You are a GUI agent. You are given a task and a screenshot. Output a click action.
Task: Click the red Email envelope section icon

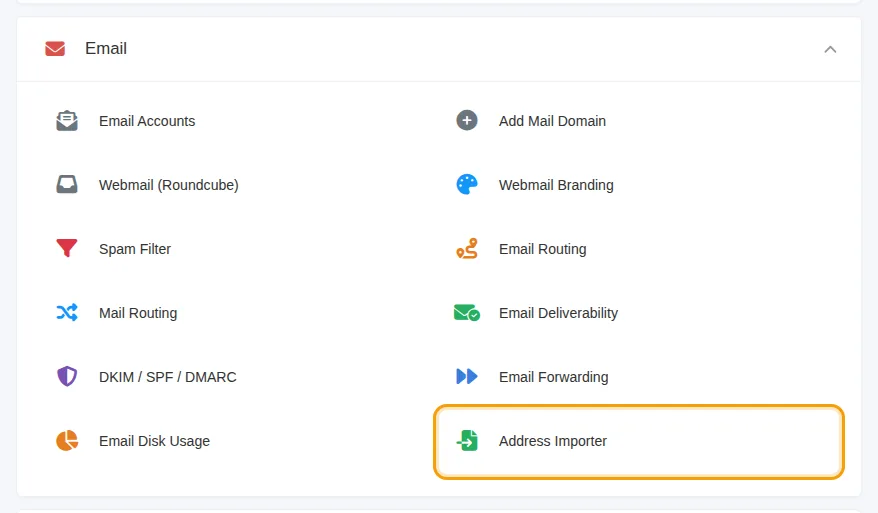pyautogui.click(x=55, y=49)
